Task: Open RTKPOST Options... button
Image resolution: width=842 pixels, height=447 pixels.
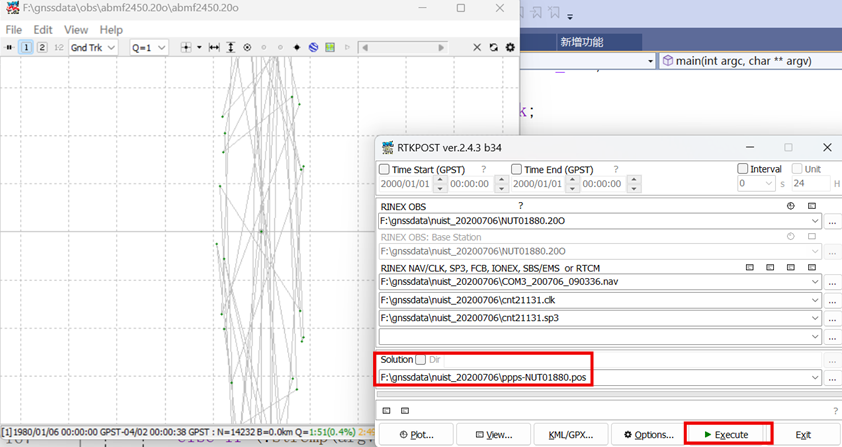Action: [648, 435]
